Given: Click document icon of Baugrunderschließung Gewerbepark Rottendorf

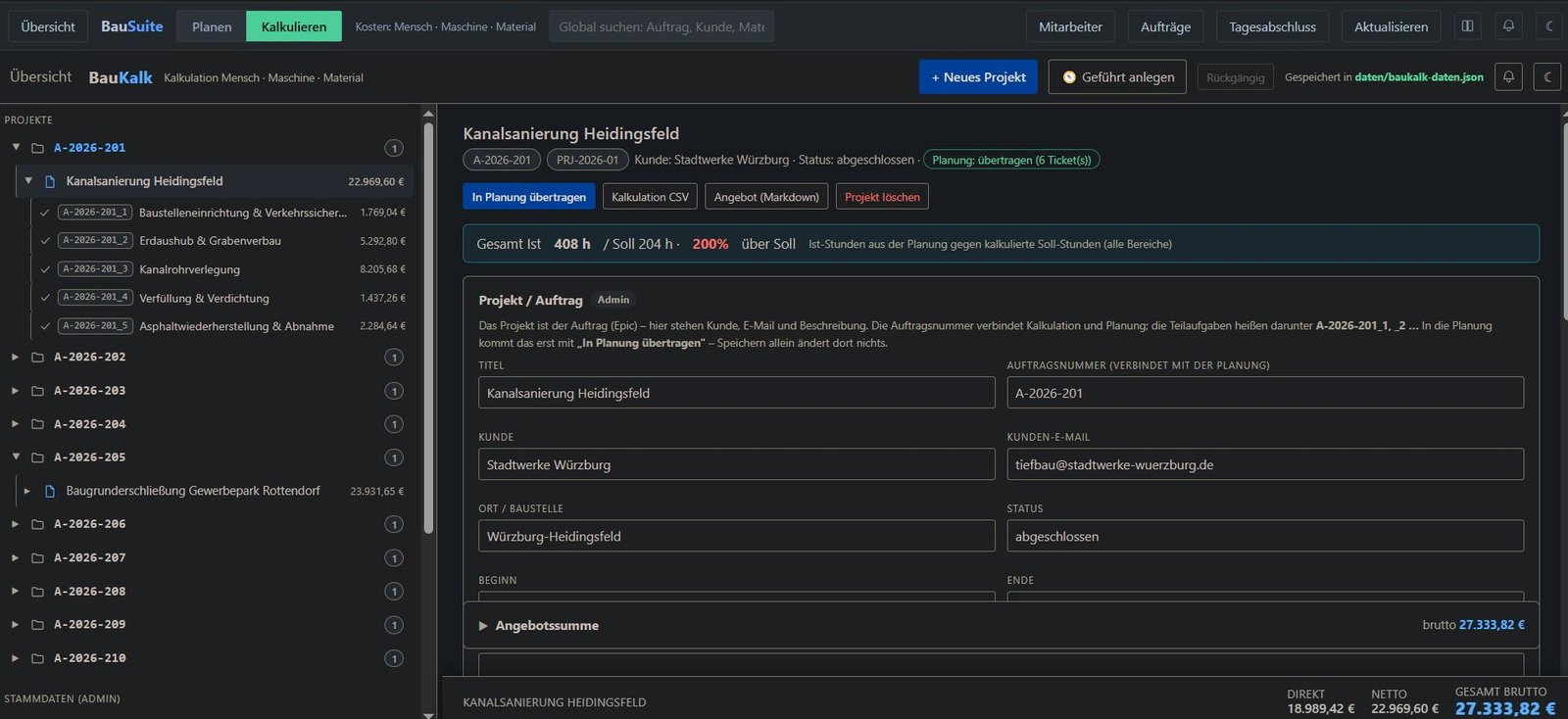Looking at the screenshot, I should pyautogui.click(x=50, y=491).
